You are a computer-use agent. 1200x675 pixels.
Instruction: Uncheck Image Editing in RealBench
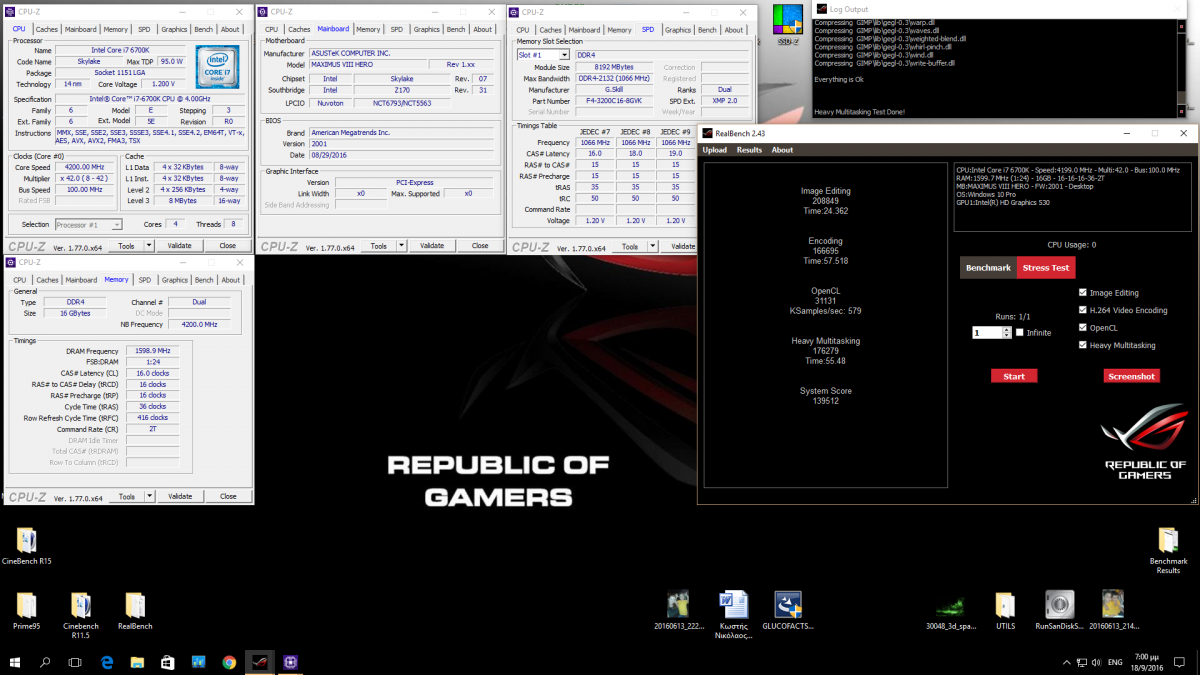[1083, 293]
